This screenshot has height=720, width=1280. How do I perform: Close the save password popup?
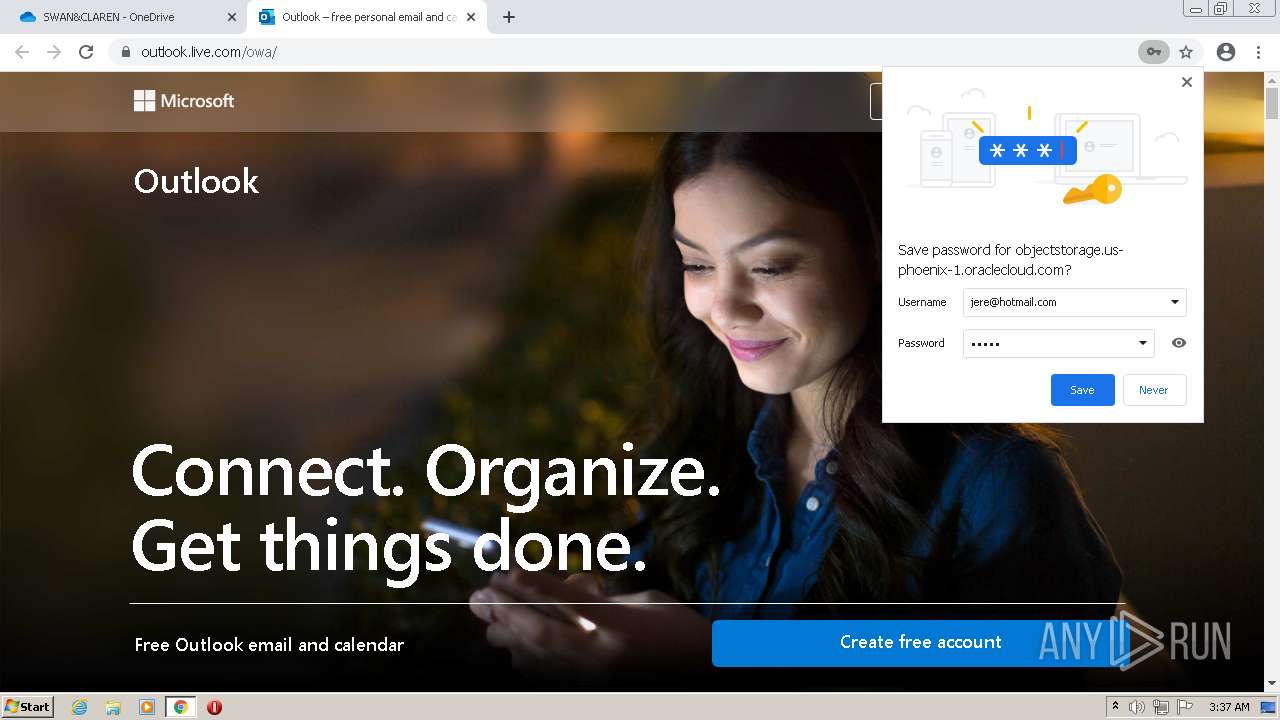(1187, 82)
